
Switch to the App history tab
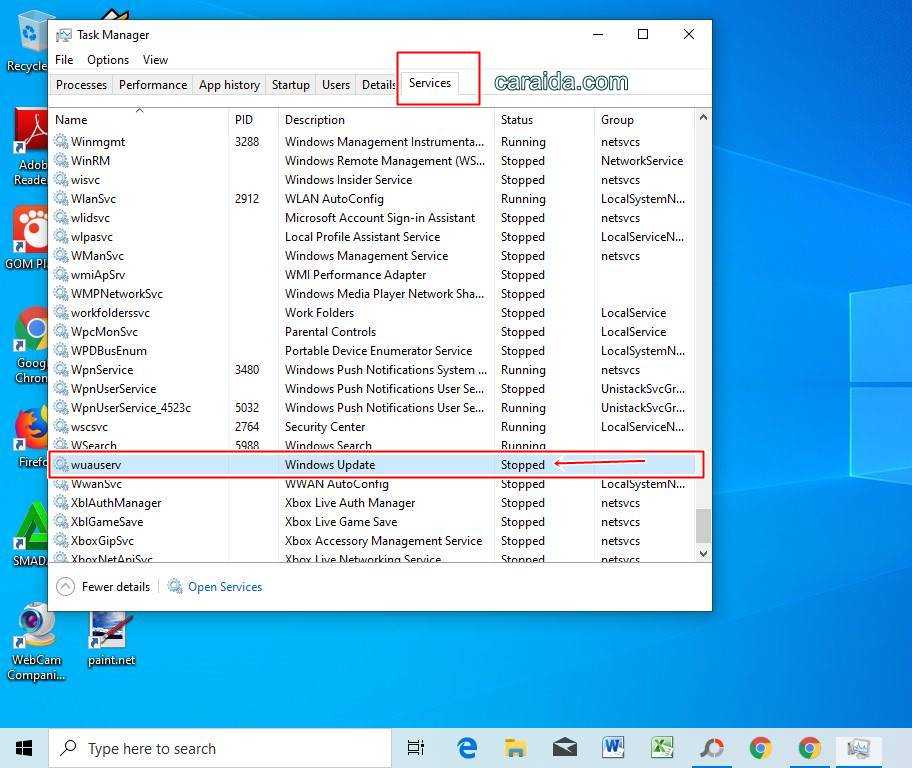(229, 85)
